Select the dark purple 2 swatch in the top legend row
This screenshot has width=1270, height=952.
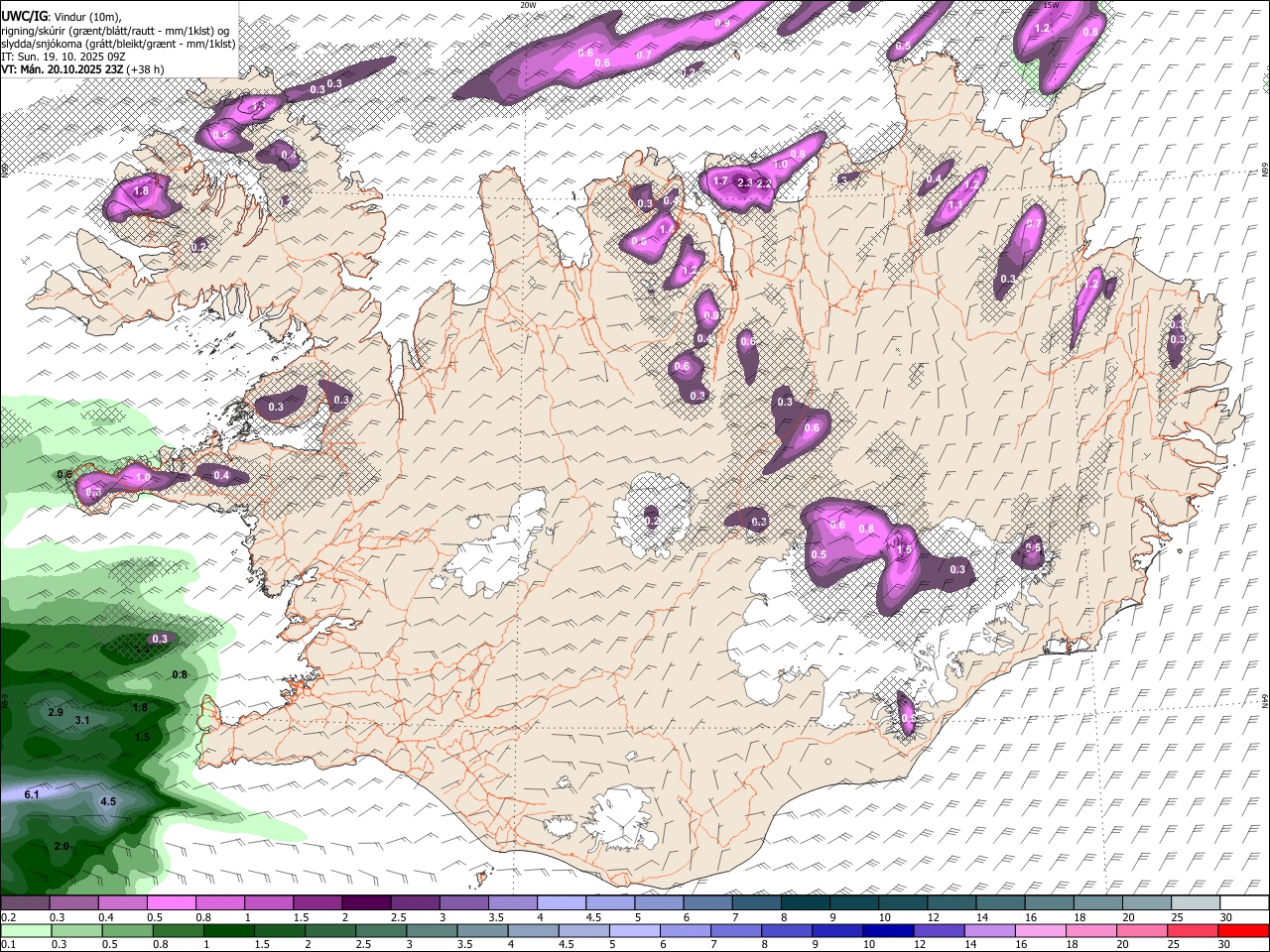click(x=365, y=903)
